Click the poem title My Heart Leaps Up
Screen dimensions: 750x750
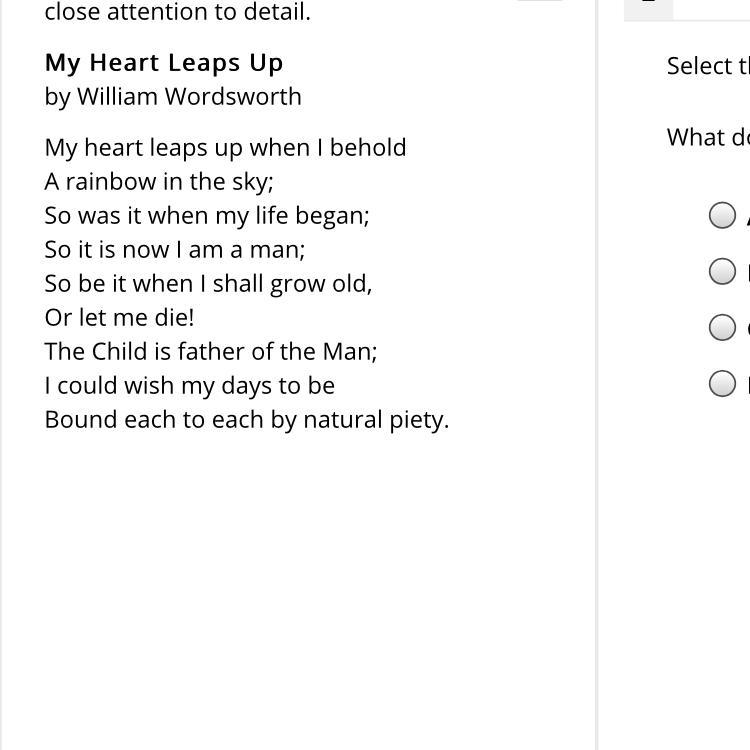tap(164, 64)
